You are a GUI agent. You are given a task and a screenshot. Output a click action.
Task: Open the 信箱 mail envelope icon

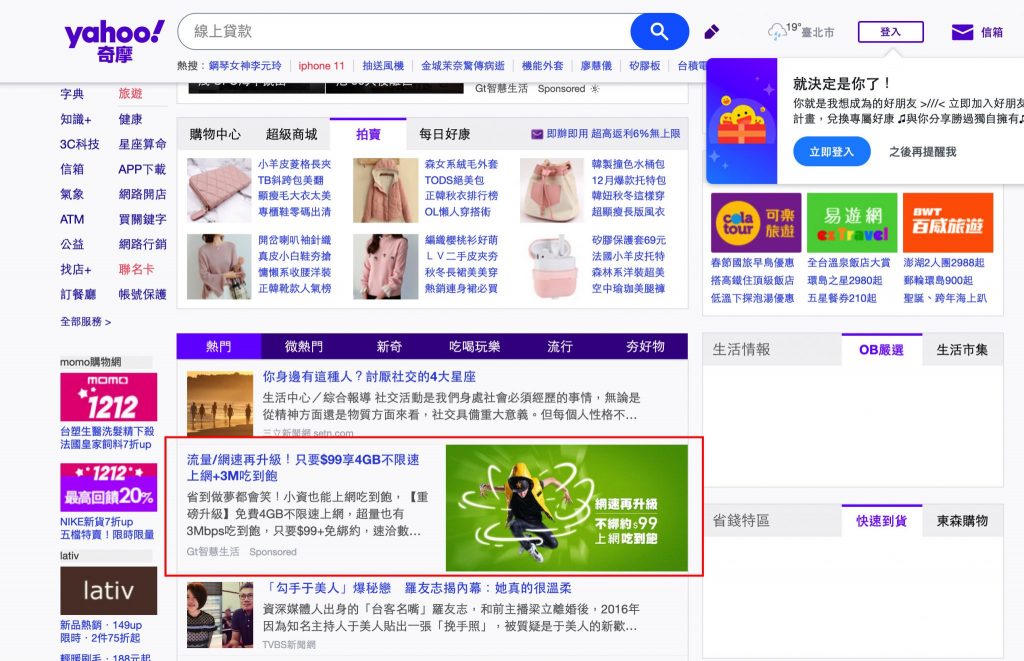962,31
